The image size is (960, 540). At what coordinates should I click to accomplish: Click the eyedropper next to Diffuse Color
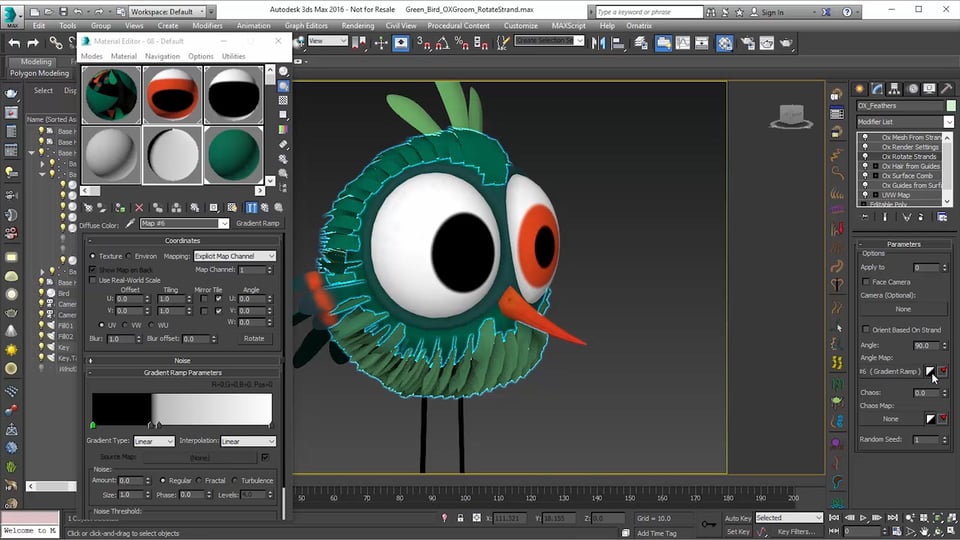point(130,223)
